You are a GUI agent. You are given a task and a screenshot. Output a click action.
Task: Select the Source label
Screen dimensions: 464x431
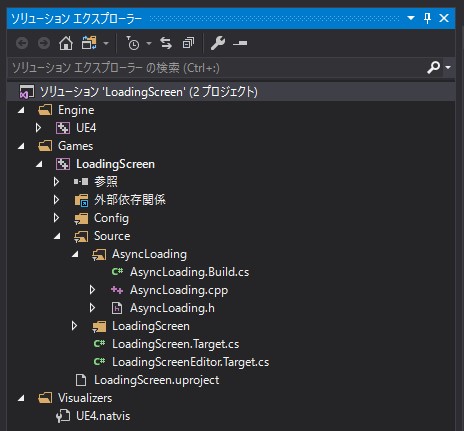point(112,236)
